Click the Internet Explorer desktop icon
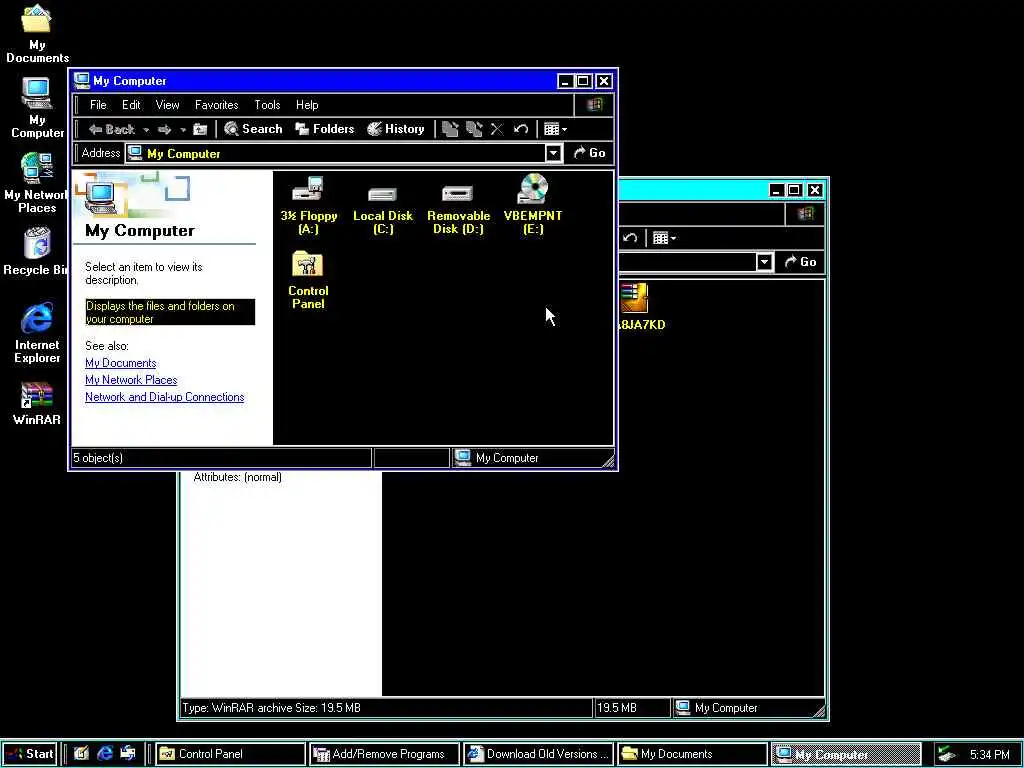1024x768 pixels. [37, 332]
